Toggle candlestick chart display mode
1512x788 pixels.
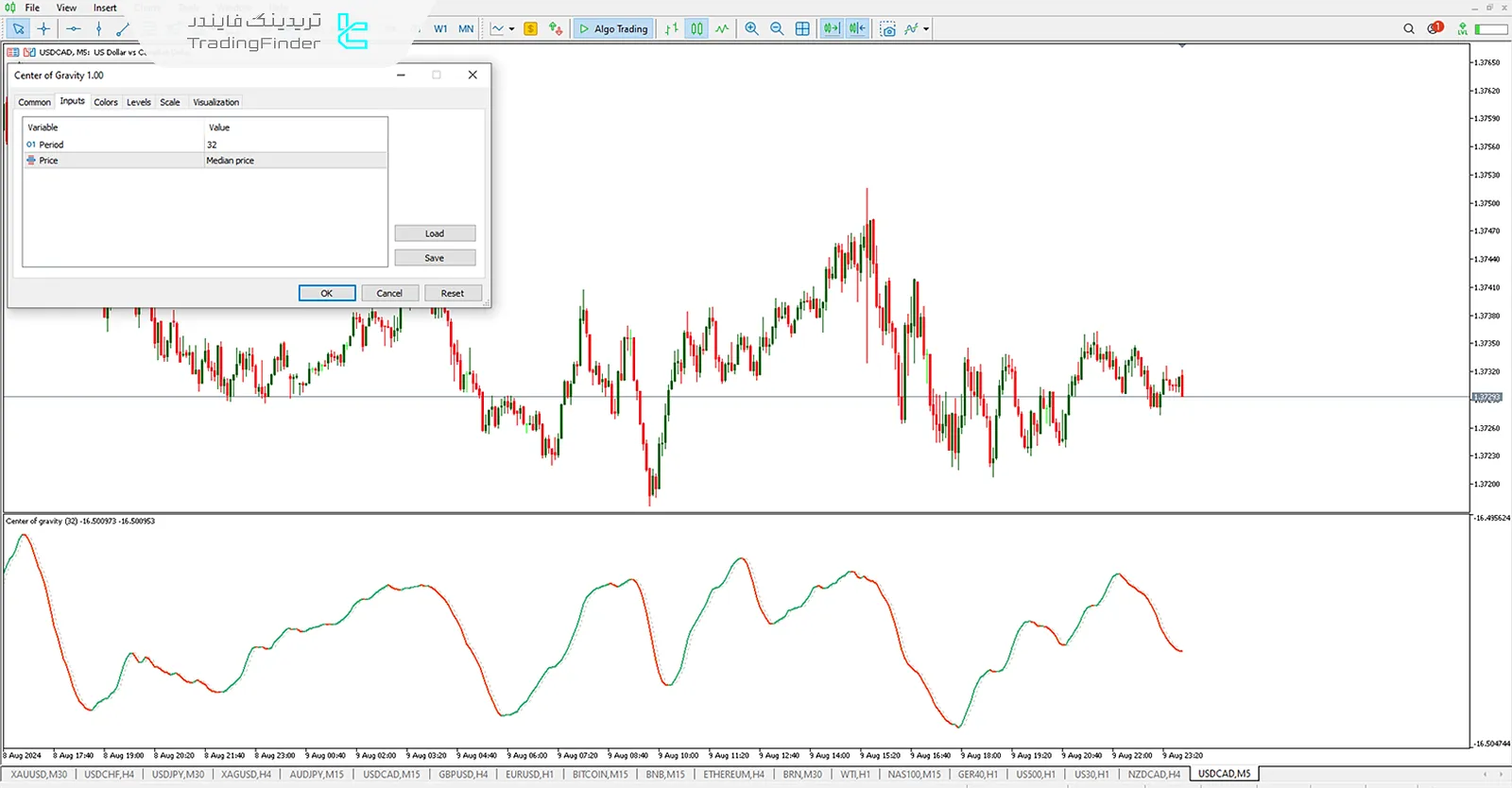tap(696, 29)
